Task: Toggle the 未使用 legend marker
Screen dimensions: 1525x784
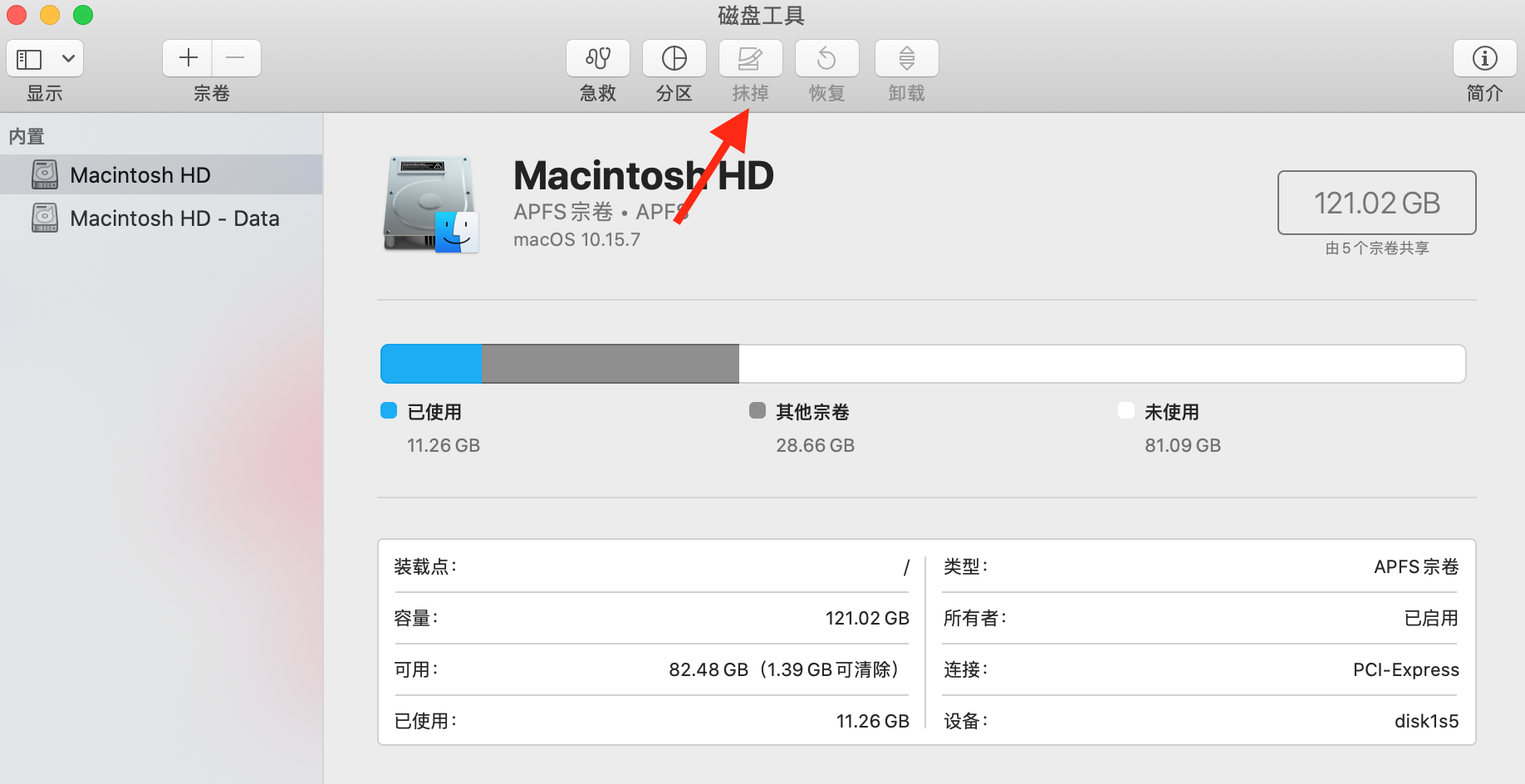Action: click(x=1125, y=410)
